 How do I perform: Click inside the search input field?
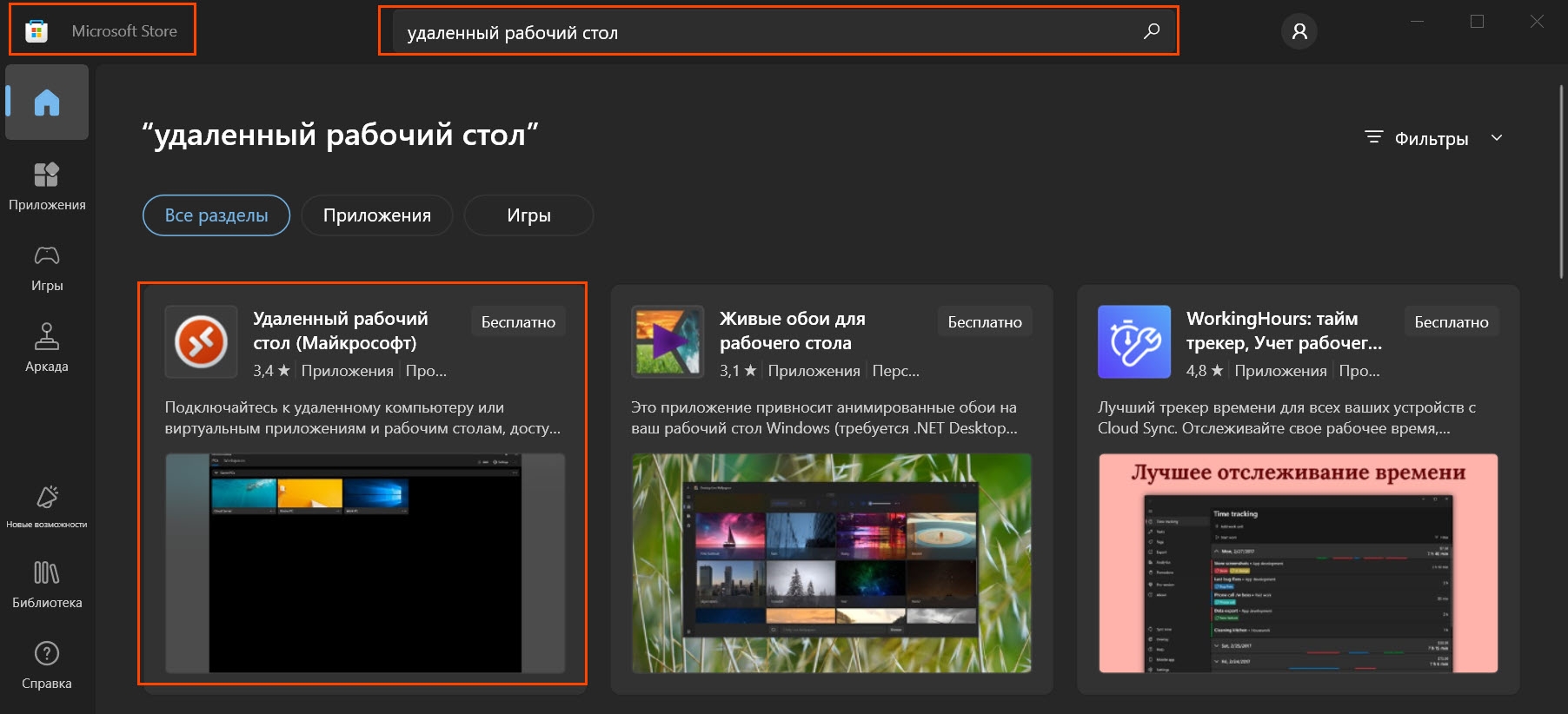[765, 33]
